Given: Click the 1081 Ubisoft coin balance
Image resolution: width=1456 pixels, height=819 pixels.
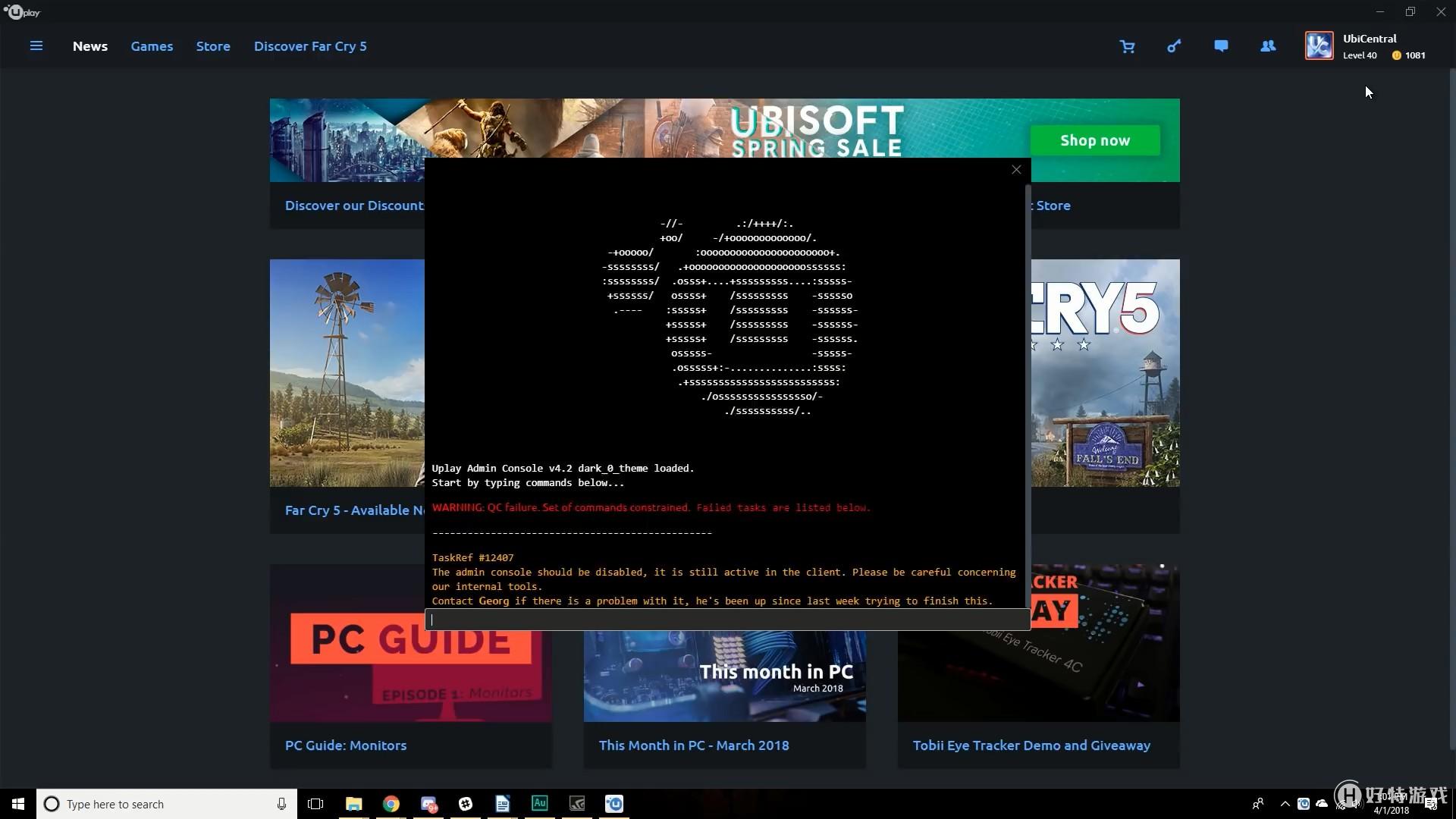Looking at the screenshot, I should 1409,55.
